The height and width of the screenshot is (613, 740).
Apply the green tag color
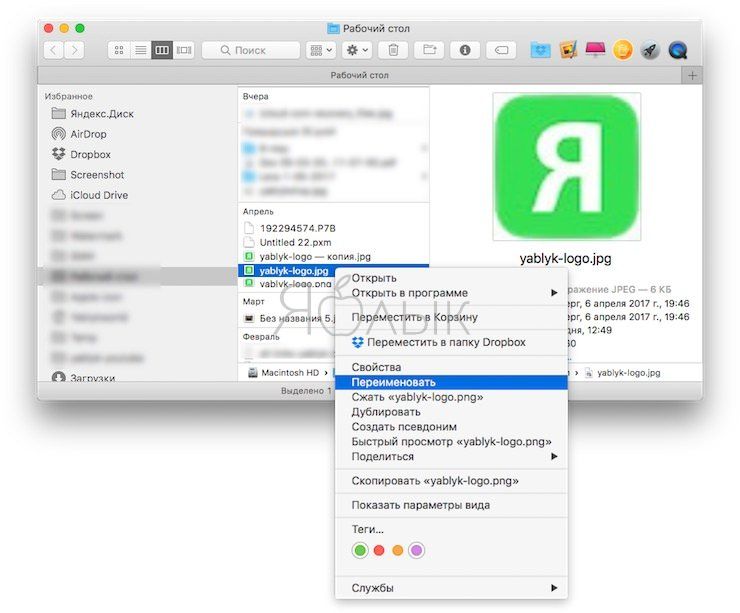coord(360,550)
